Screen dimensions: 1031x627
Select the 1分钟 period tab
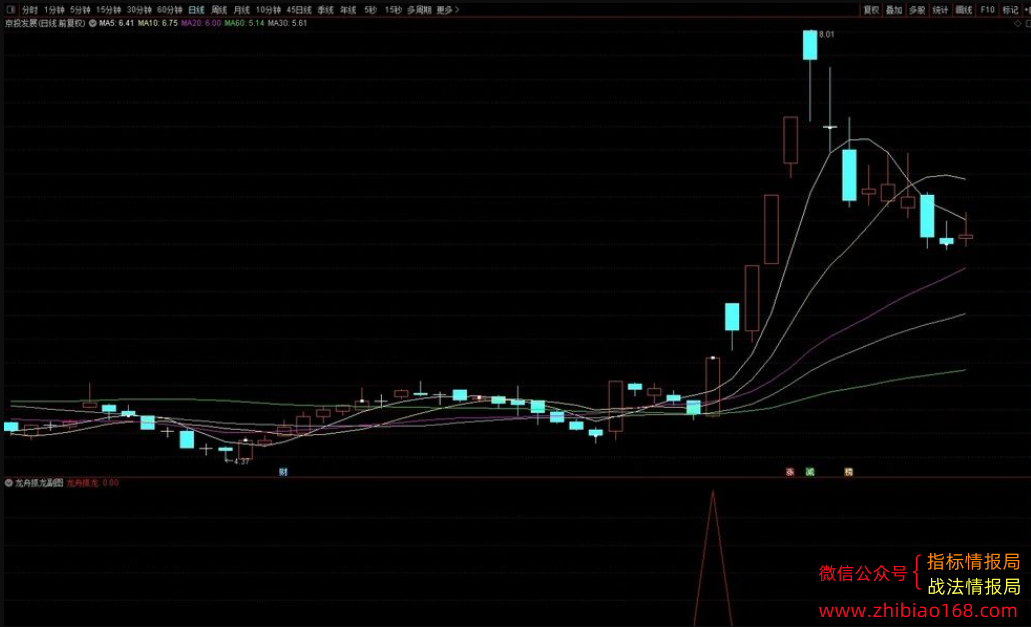(55, 10)
